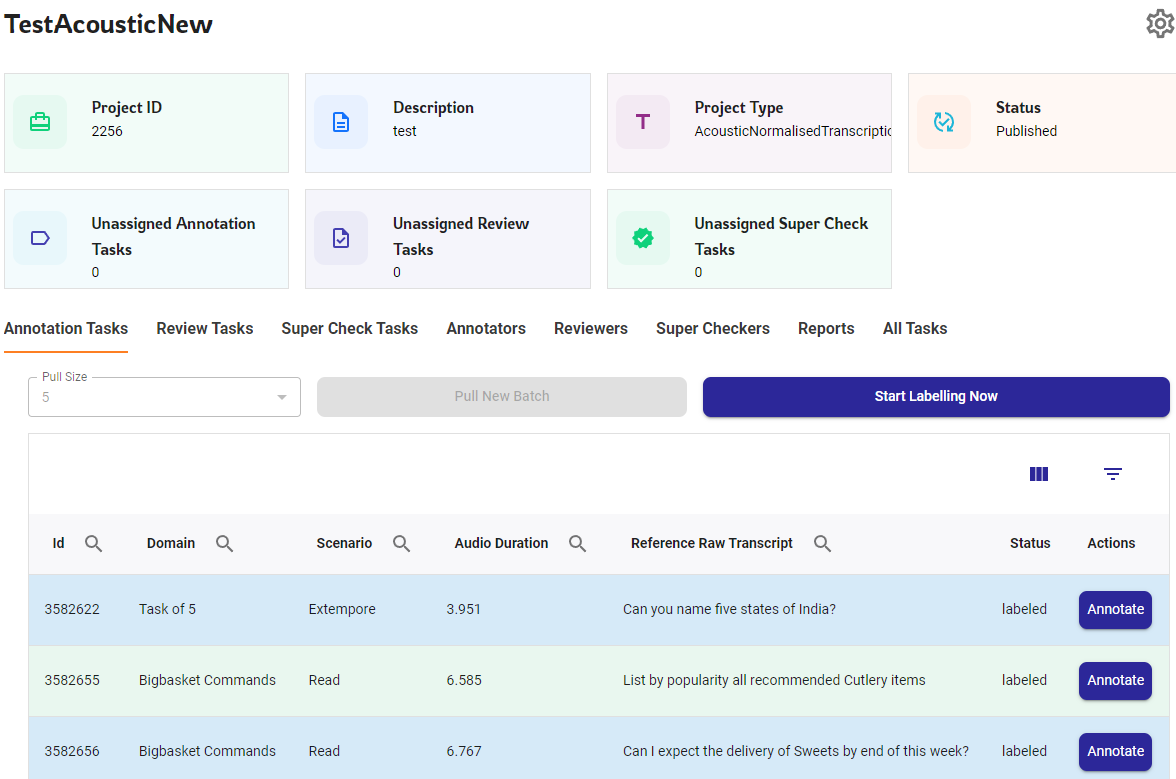Search the Reference Raw Transcript magnifier

[x=823, y=544]
